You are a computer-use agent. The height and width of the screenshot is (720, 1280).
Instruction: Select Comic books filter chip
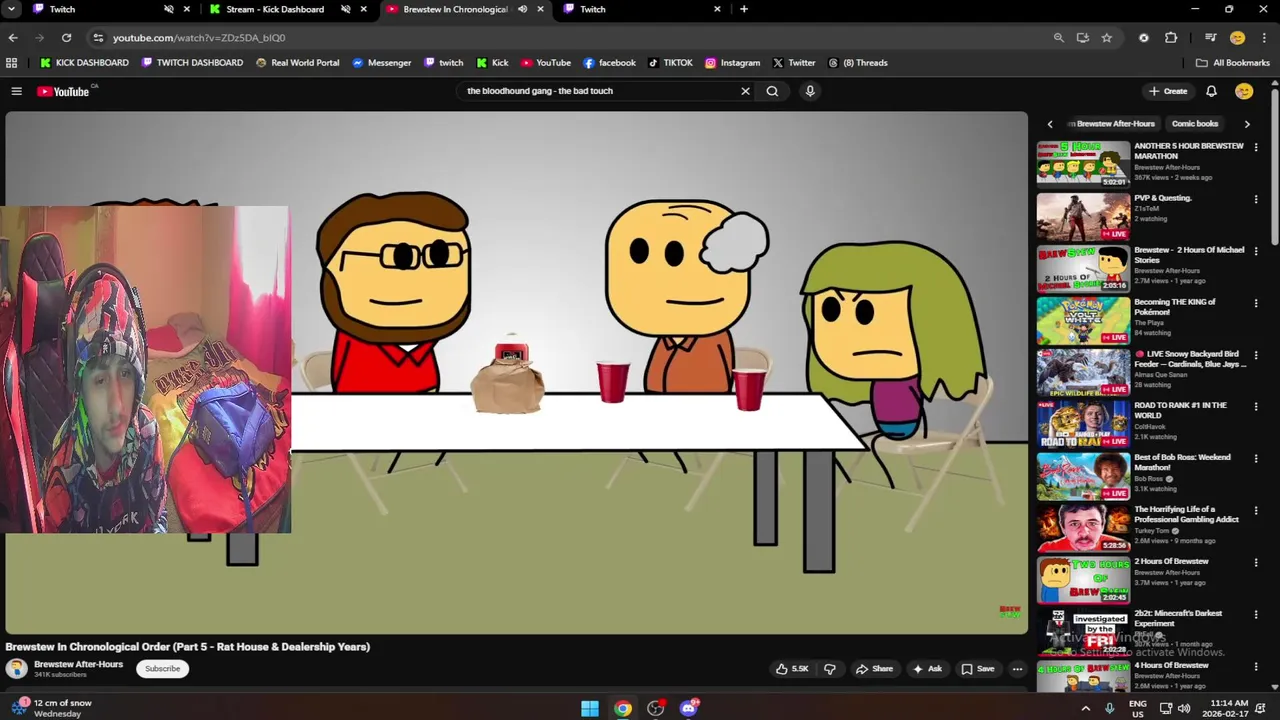(1195, 124)
